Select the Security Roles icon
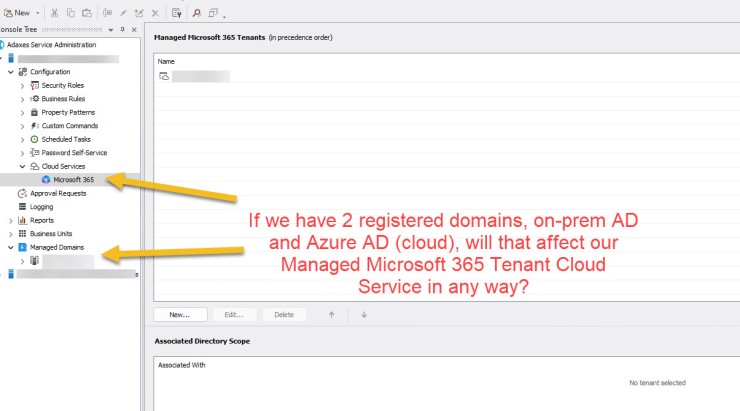 coord(34,85)
